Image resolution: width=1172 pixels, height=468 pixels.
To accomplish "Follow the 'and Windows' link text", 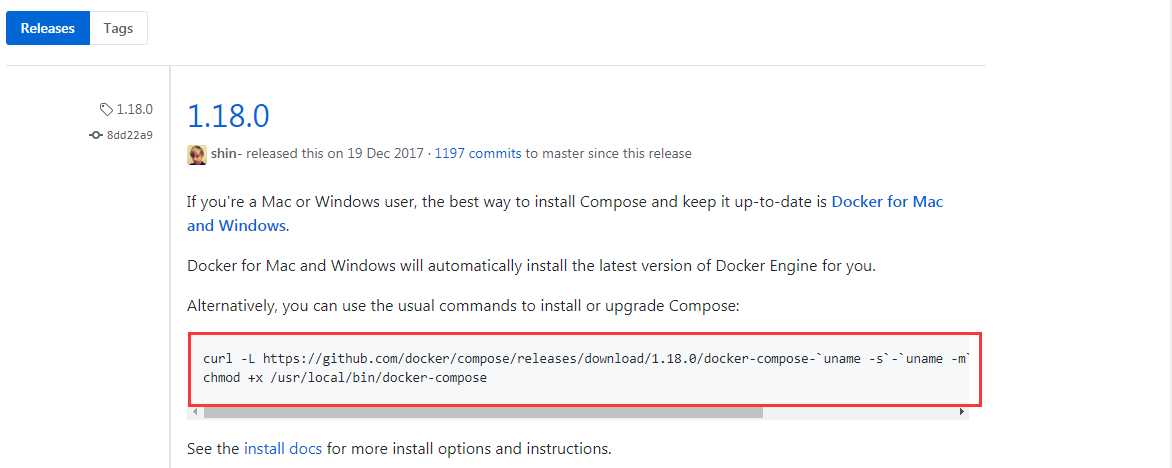I will coord(236,226).
